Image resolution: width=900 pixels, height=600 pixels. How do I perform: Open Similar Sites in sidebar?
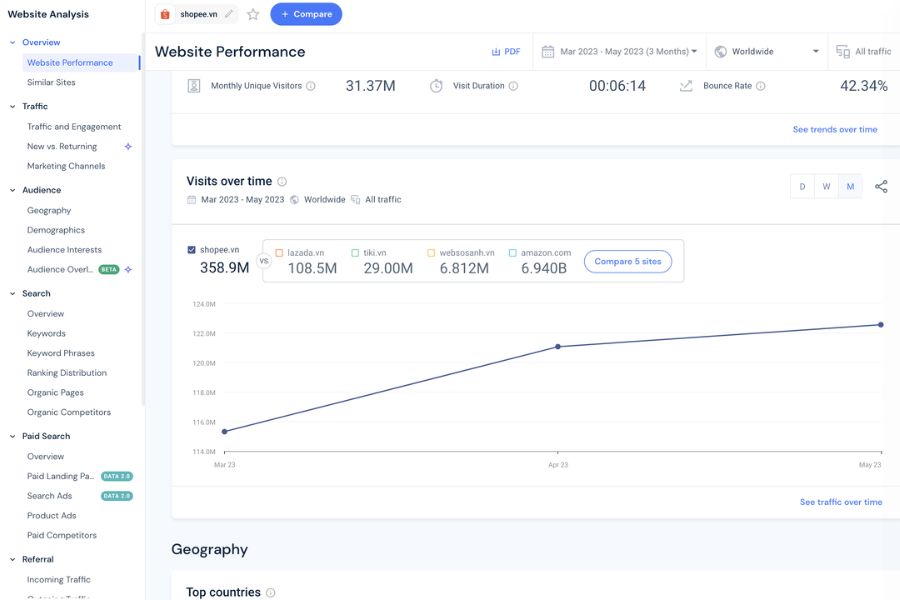[51, 83]
